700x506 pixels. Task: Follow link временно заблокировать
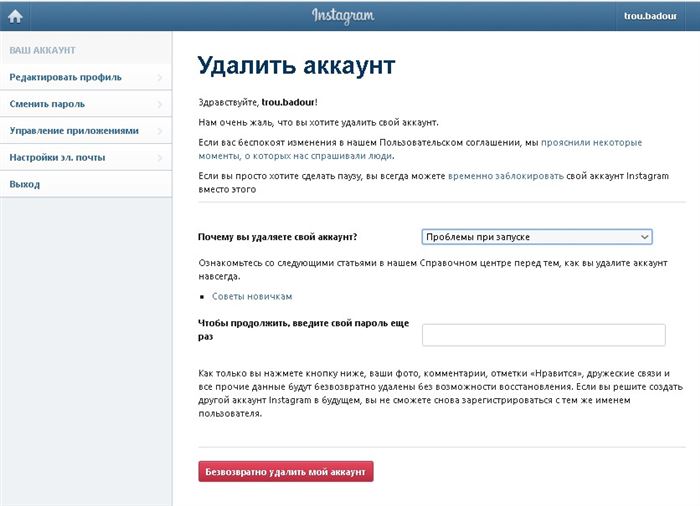click(x=506, y=176)
